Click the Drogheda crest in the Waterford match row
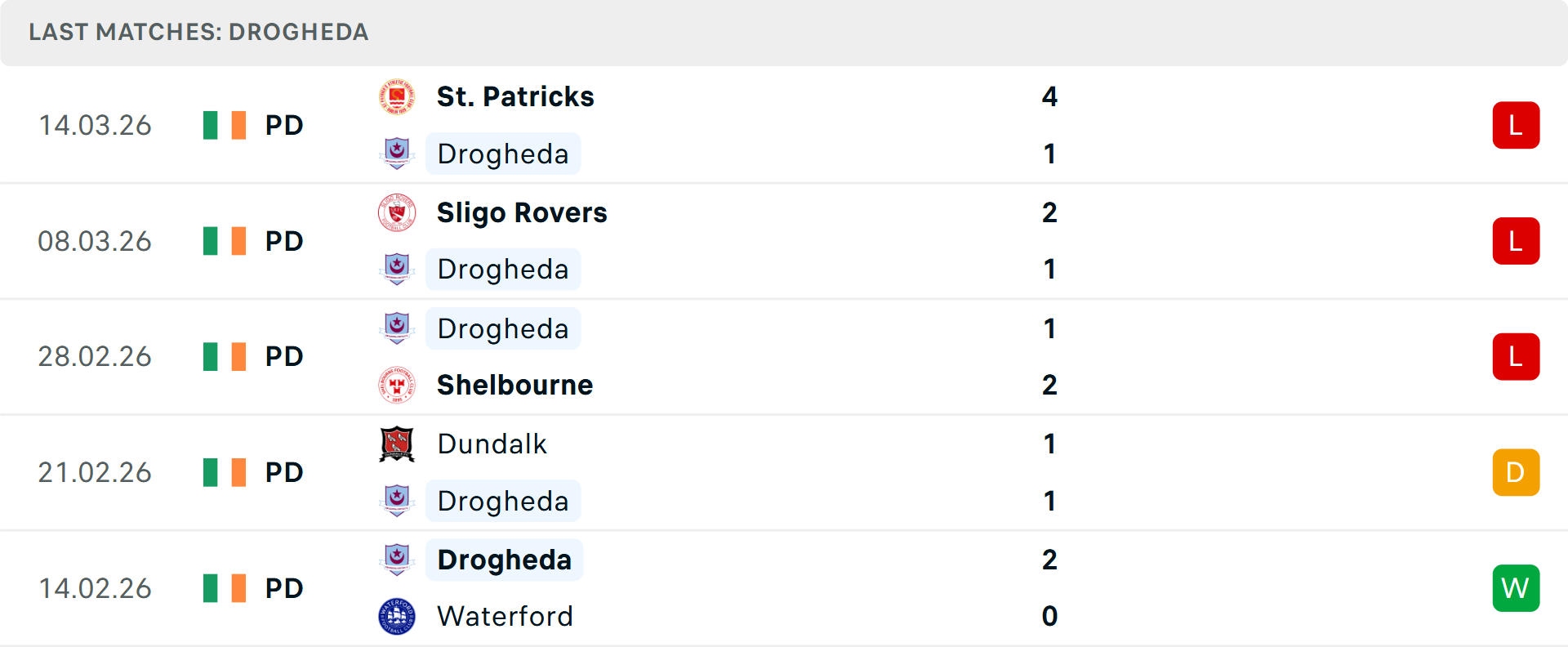 396,560
